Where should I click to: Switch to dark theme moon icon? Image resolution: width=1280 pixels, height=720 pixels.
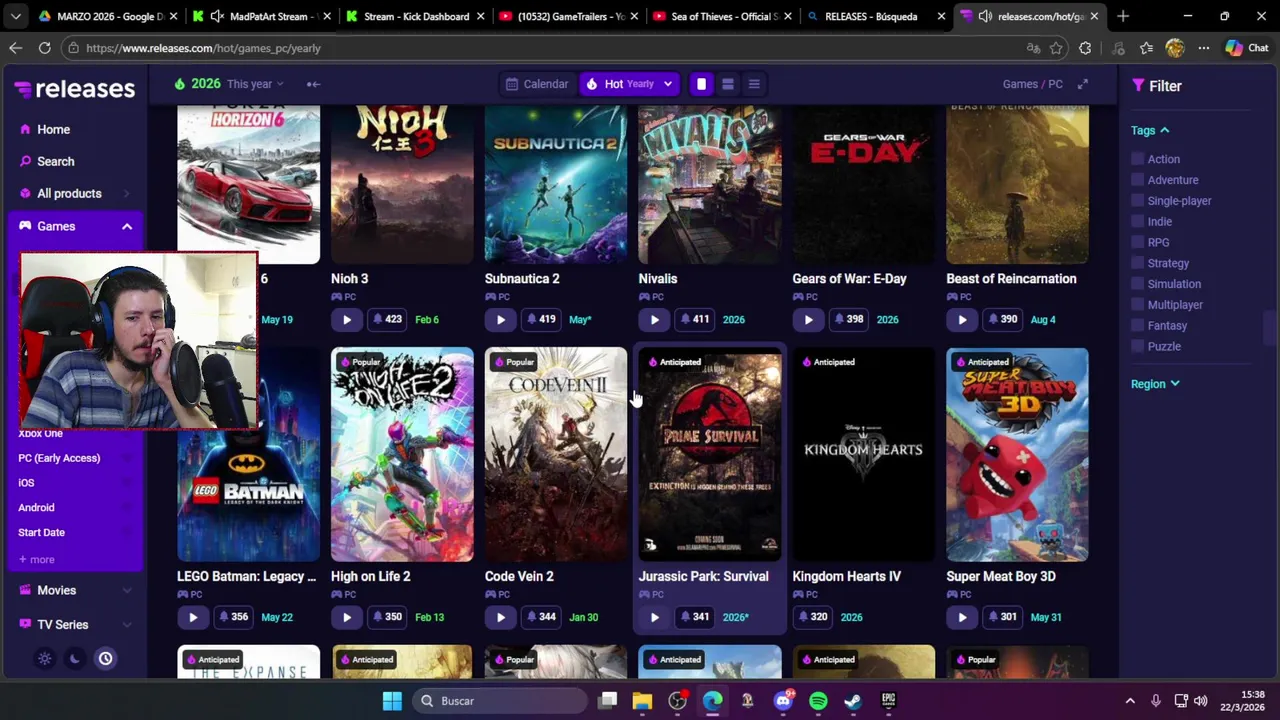74,658
